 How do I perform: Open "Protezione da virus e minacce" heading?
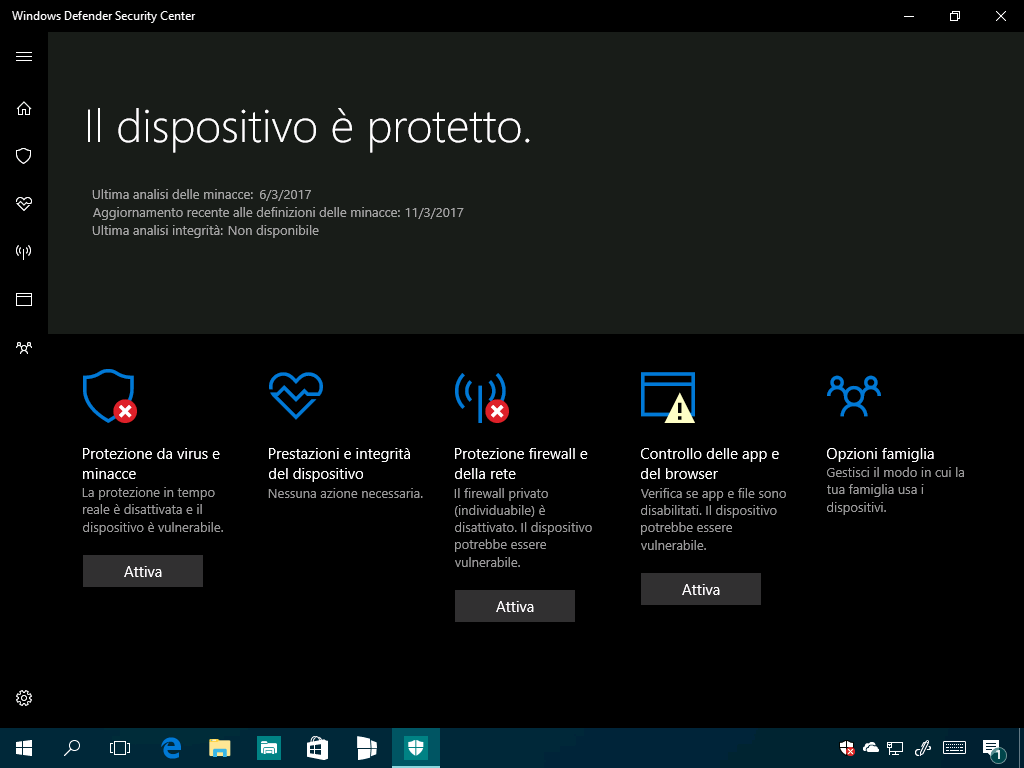(x=151, y=464)
